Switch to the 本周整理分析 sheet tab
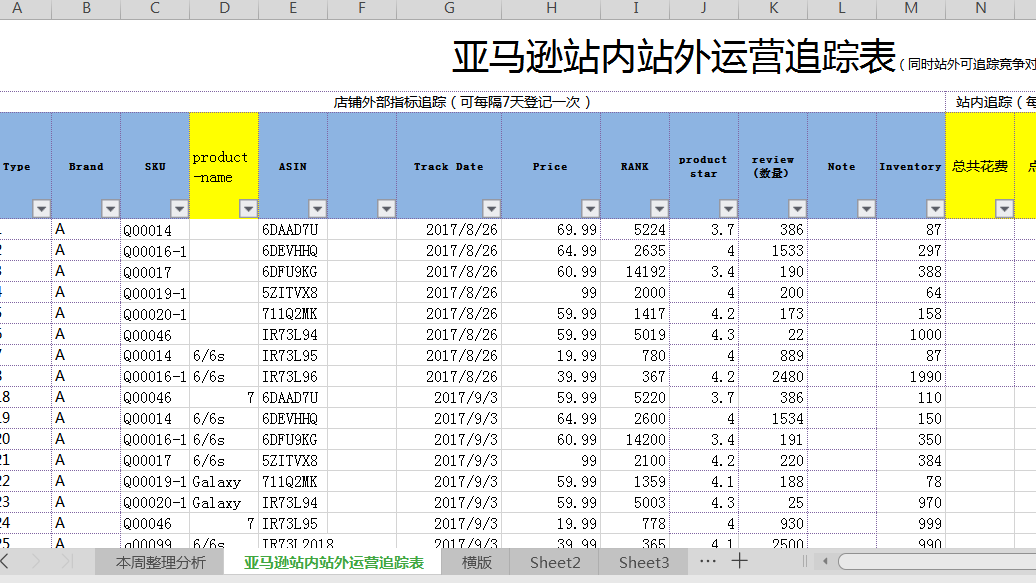Image resolution: width=1036 pixels, height=583 pixels. coord(161,563)
